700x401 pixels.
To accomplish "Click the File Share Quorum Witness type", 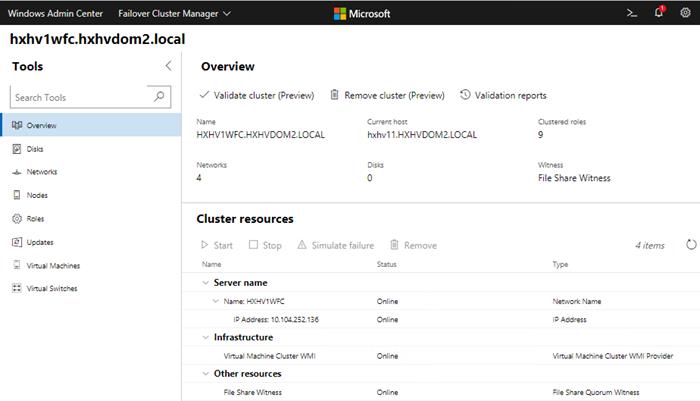I will [596, 392].
